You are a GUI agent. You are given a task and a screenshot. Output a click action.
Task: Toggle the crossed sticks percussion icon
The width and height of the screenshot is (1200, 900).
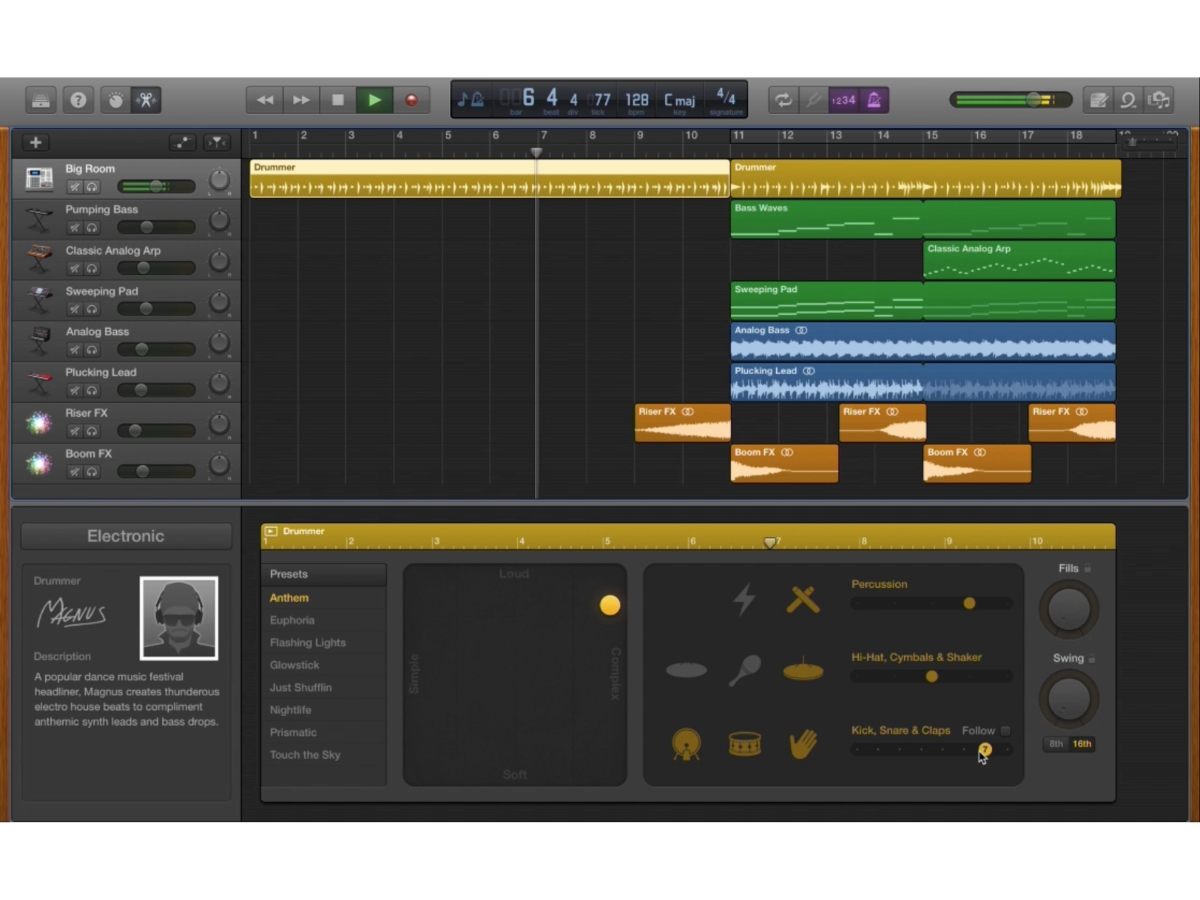(803, 599)
